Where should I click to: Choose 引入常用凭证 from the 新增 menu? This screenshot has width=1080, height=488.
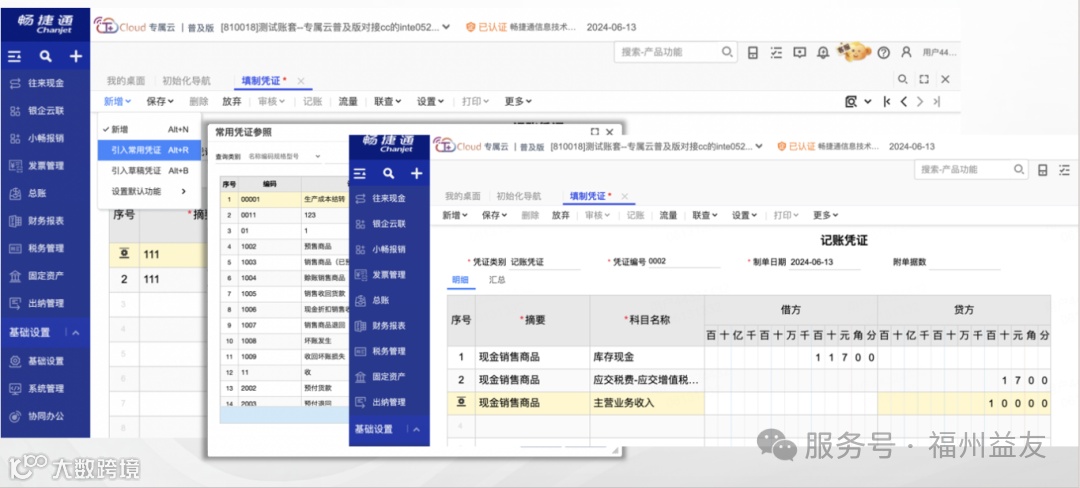[x=149, y=150]
